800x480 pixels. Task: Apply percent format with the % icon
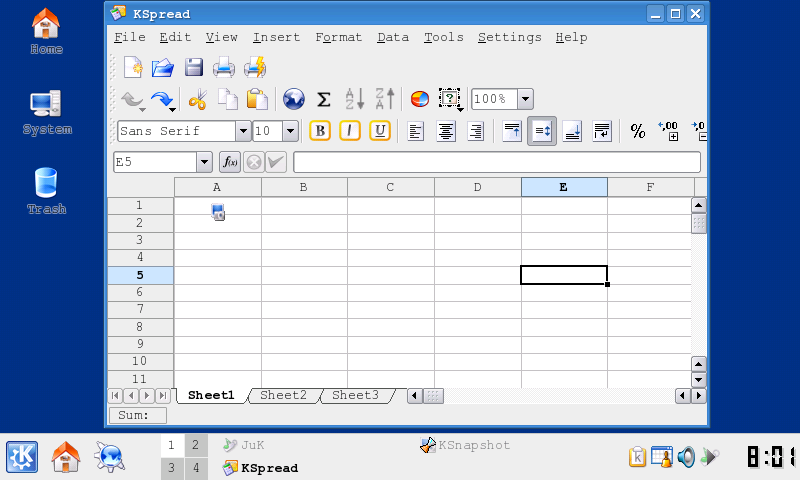click(x=638, y=132)
